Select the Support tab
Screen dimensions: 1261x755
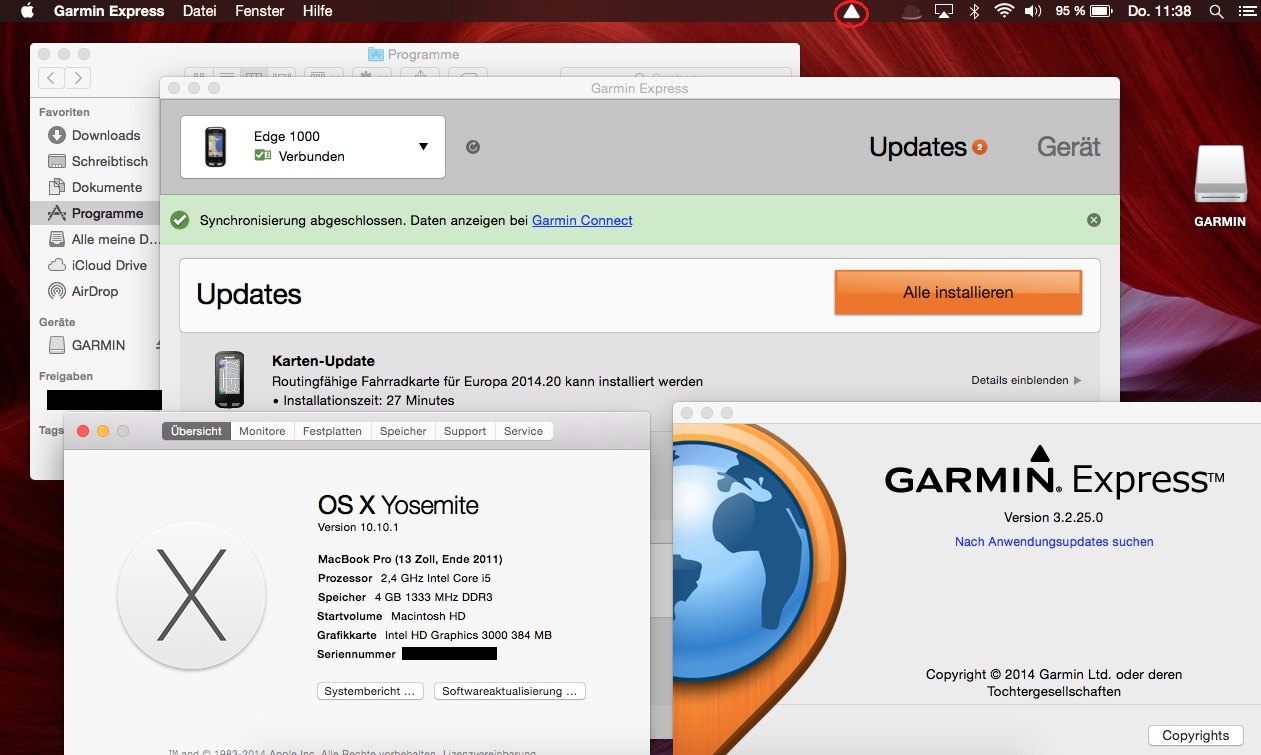tap(465, 431)
